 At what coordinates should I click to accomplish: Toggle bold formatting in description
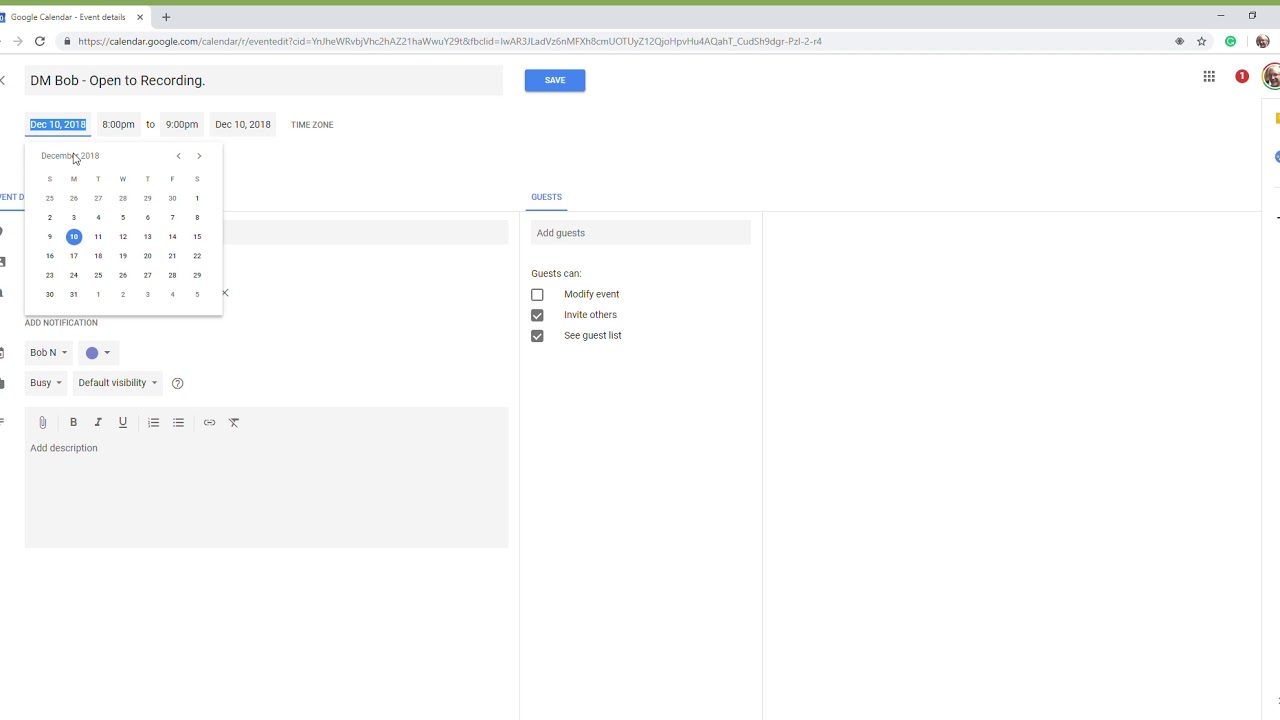click(x=73, y=423)
